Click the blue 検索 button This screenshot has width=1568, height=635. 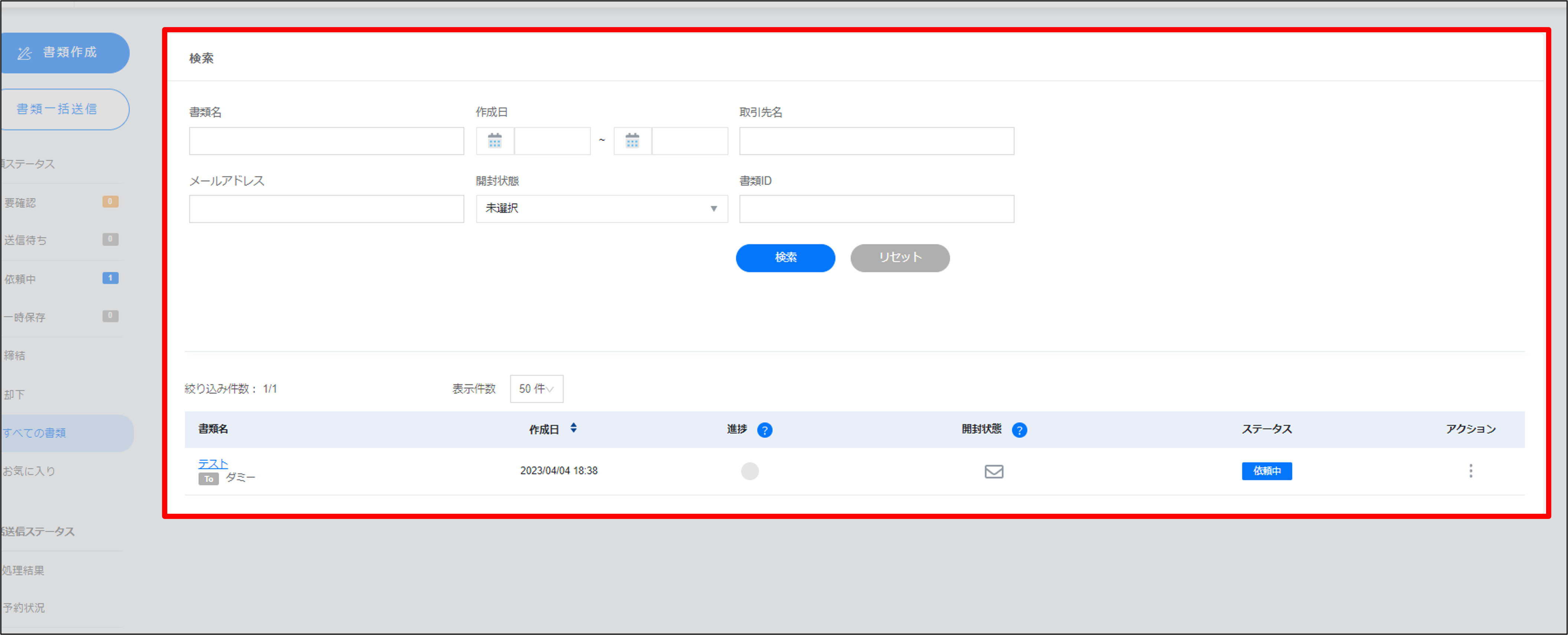click(785, 258)
